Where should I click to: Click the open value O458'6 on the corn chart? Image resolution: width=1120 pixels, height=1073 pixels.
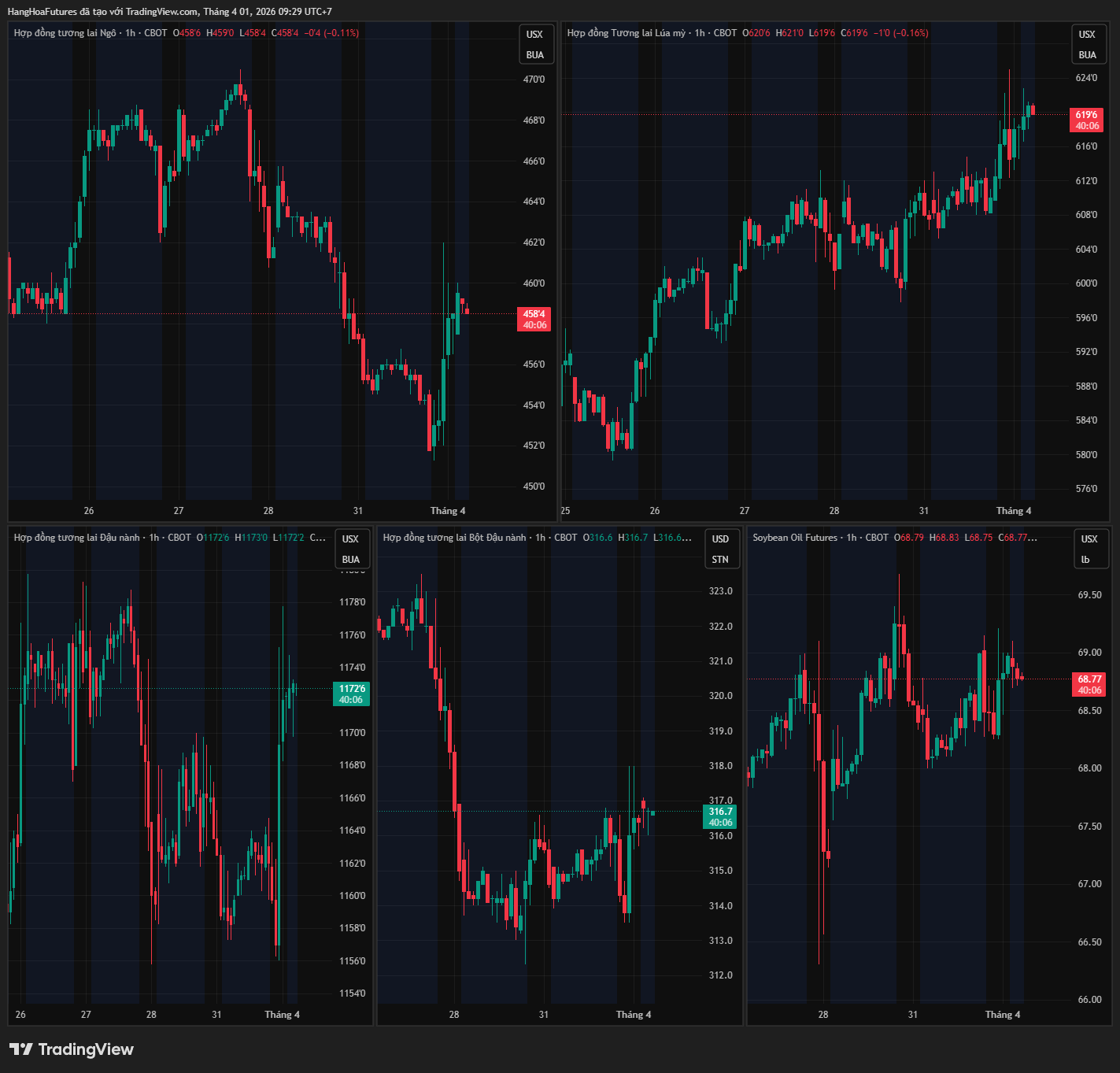(187, 33)
